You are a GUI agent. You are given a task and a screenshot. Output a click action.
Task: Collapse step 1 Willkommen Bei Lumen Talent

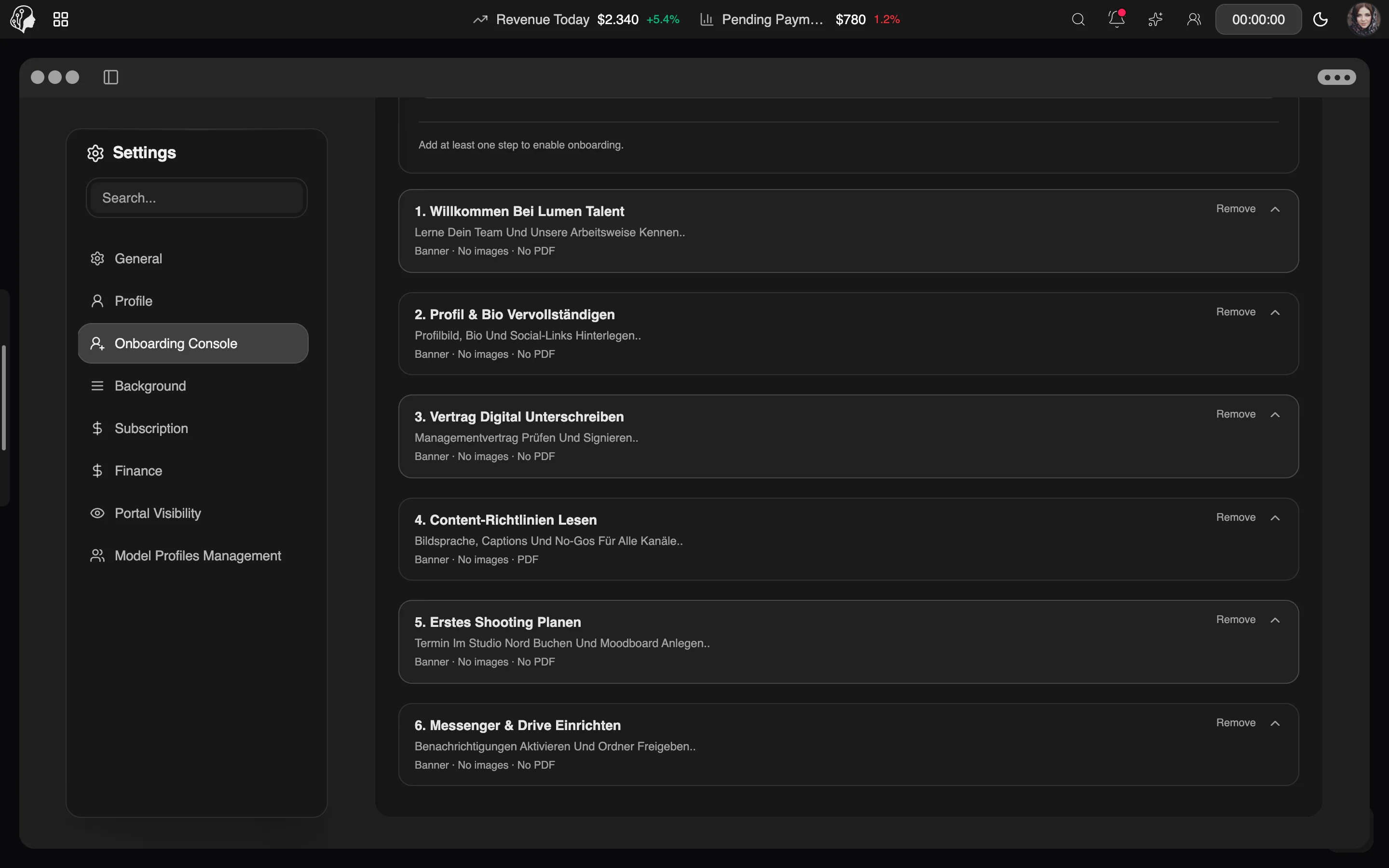click(x=1275, y=209)
